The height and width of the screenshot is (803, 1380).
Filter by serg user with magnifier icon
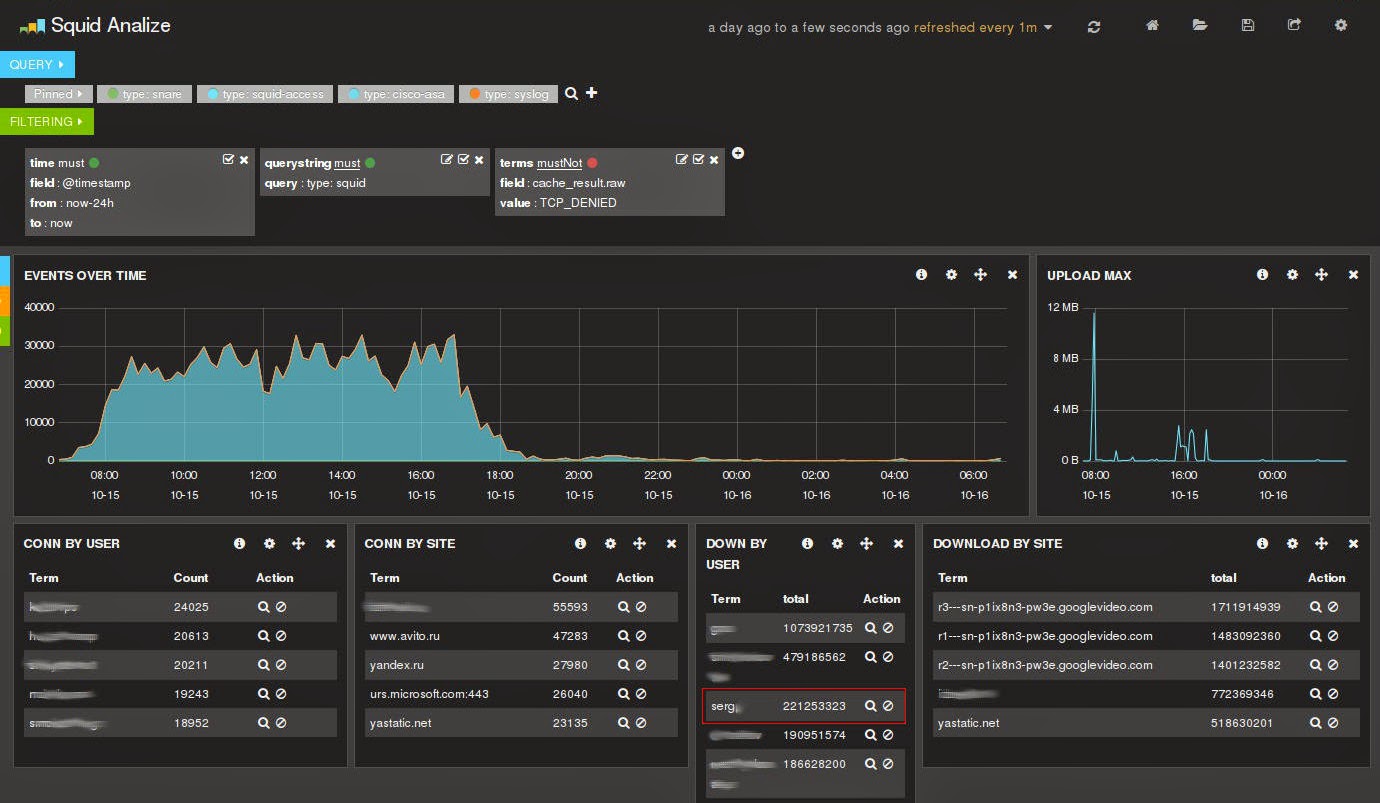871,706
